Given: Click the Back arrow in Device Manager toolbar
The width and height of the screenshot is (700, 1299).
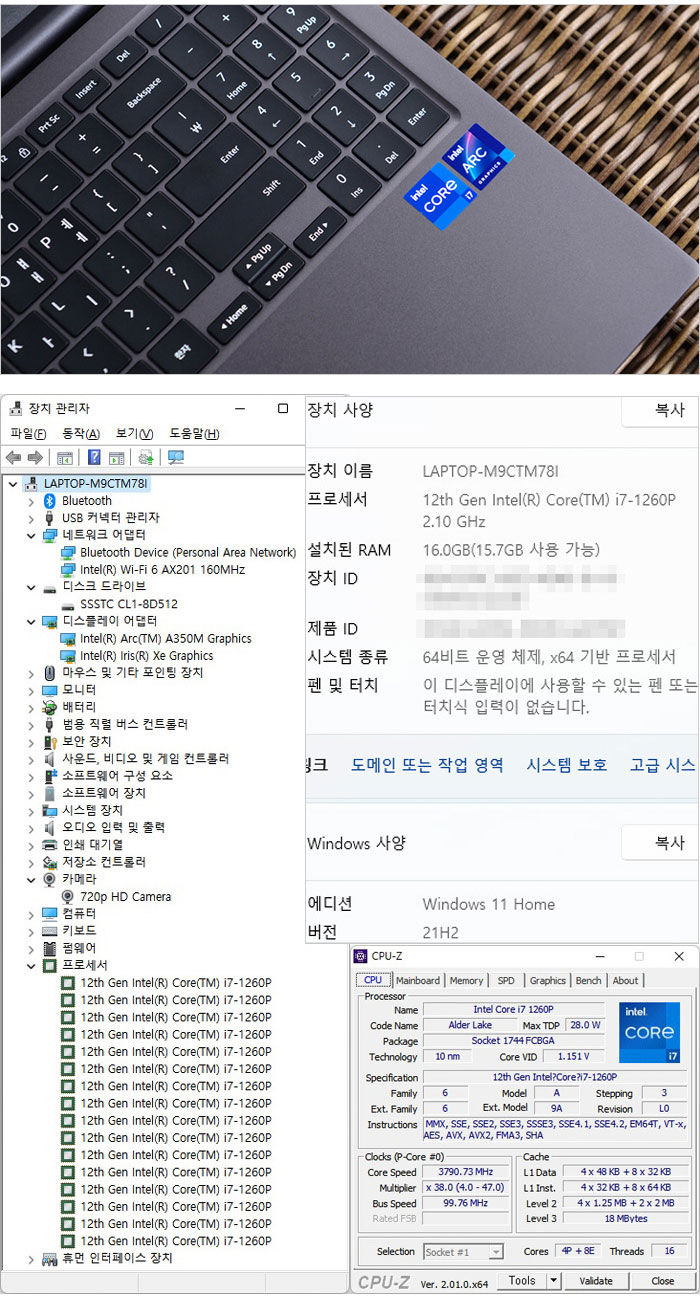Looking at the screenshot, I should click(x=14, y=458).
